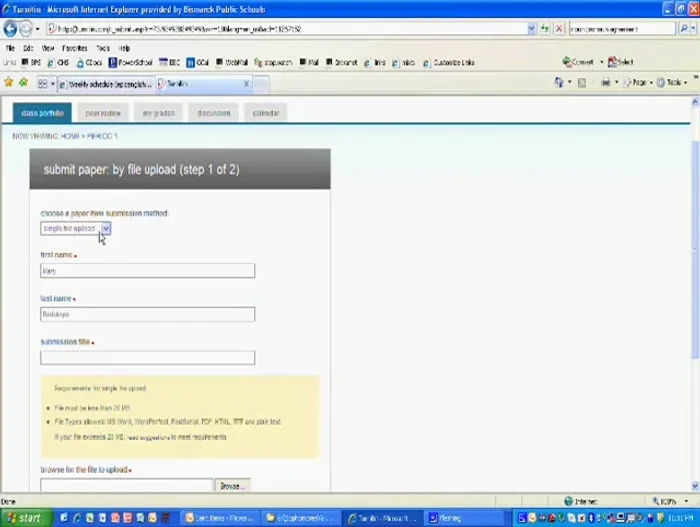
Task: Click the Print icon in toolbar
Action: pos(606,83)
